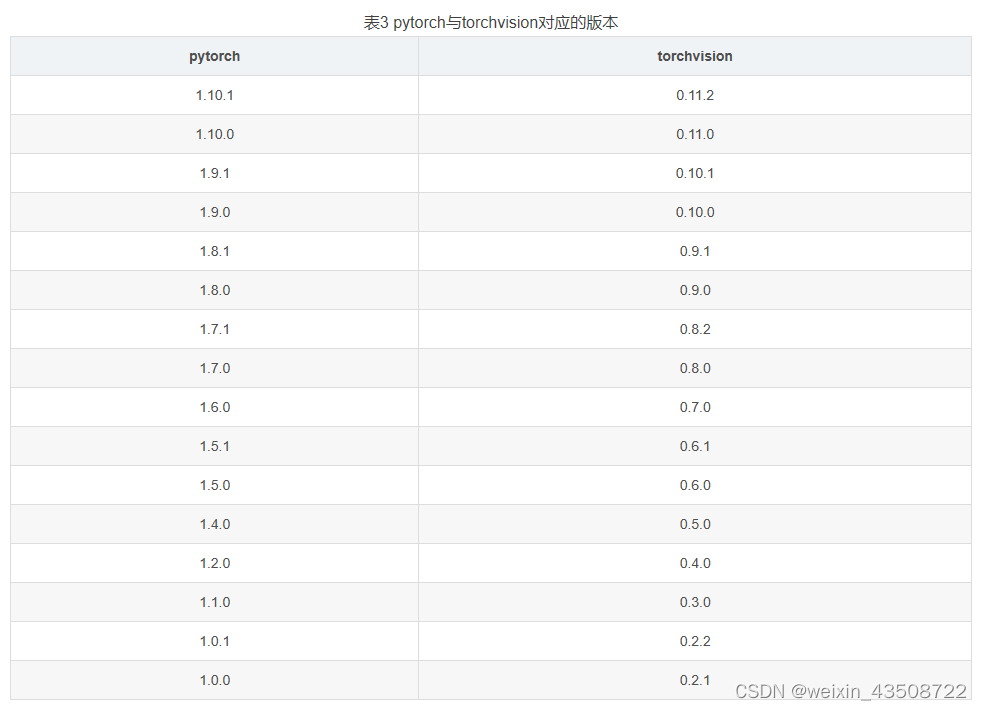Select pytorch version cell '1.7.1'
Viewport: 981px width, 710px height.
215,329
